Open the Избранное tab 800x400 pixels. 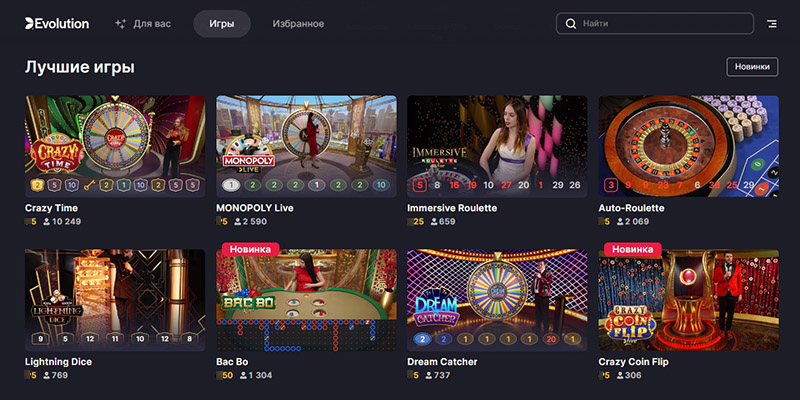(x=298, y=23)
